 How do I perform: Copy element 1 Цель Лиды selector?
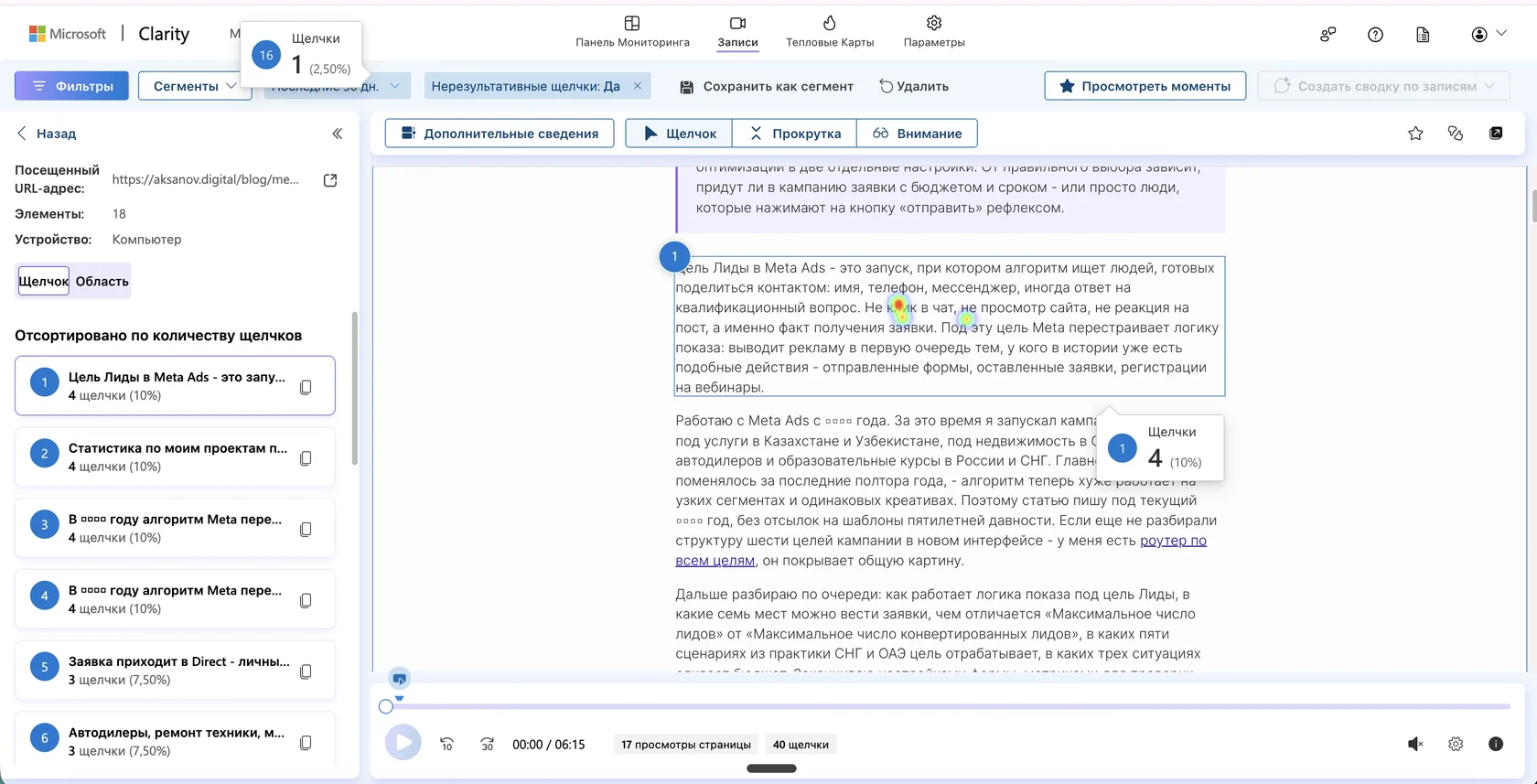coord(306,387)
